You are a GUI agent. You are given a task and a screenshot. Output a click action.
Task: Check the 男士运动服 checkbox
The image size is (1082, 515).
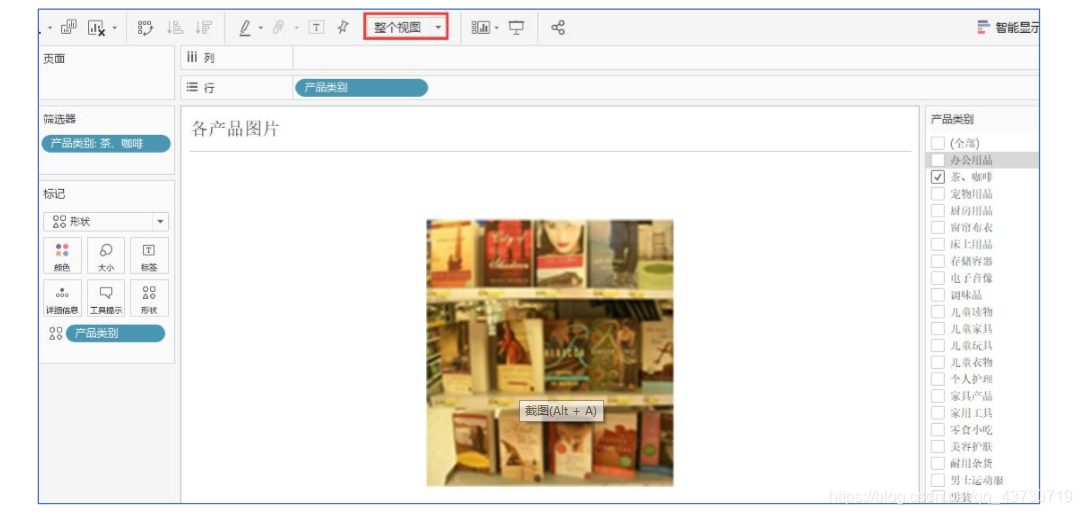pyautogui.click(x=938, y=480)
